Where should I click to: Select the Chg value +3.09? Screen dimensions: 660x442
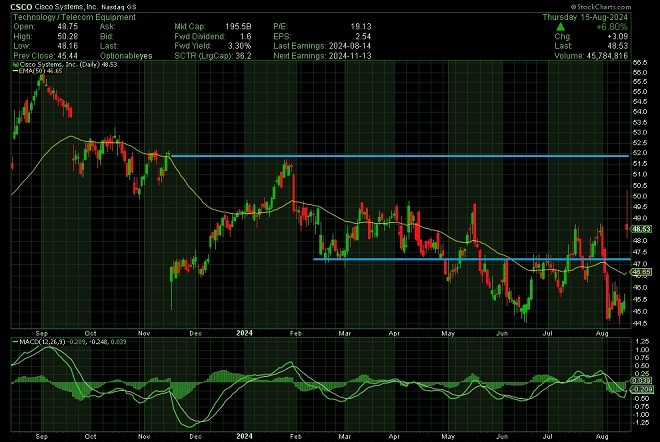617,37
